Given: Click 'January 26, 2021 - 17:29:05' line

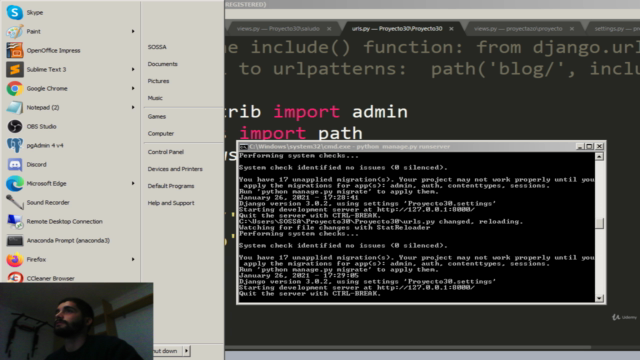Looking at the screenshot, I should tap(298, 276).
